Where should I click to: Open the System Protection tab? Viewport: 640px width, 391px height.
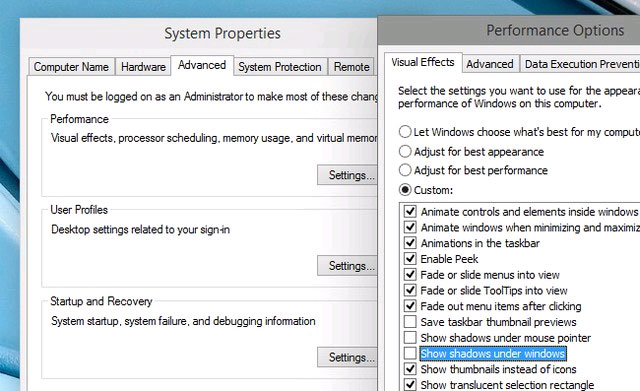280,67
